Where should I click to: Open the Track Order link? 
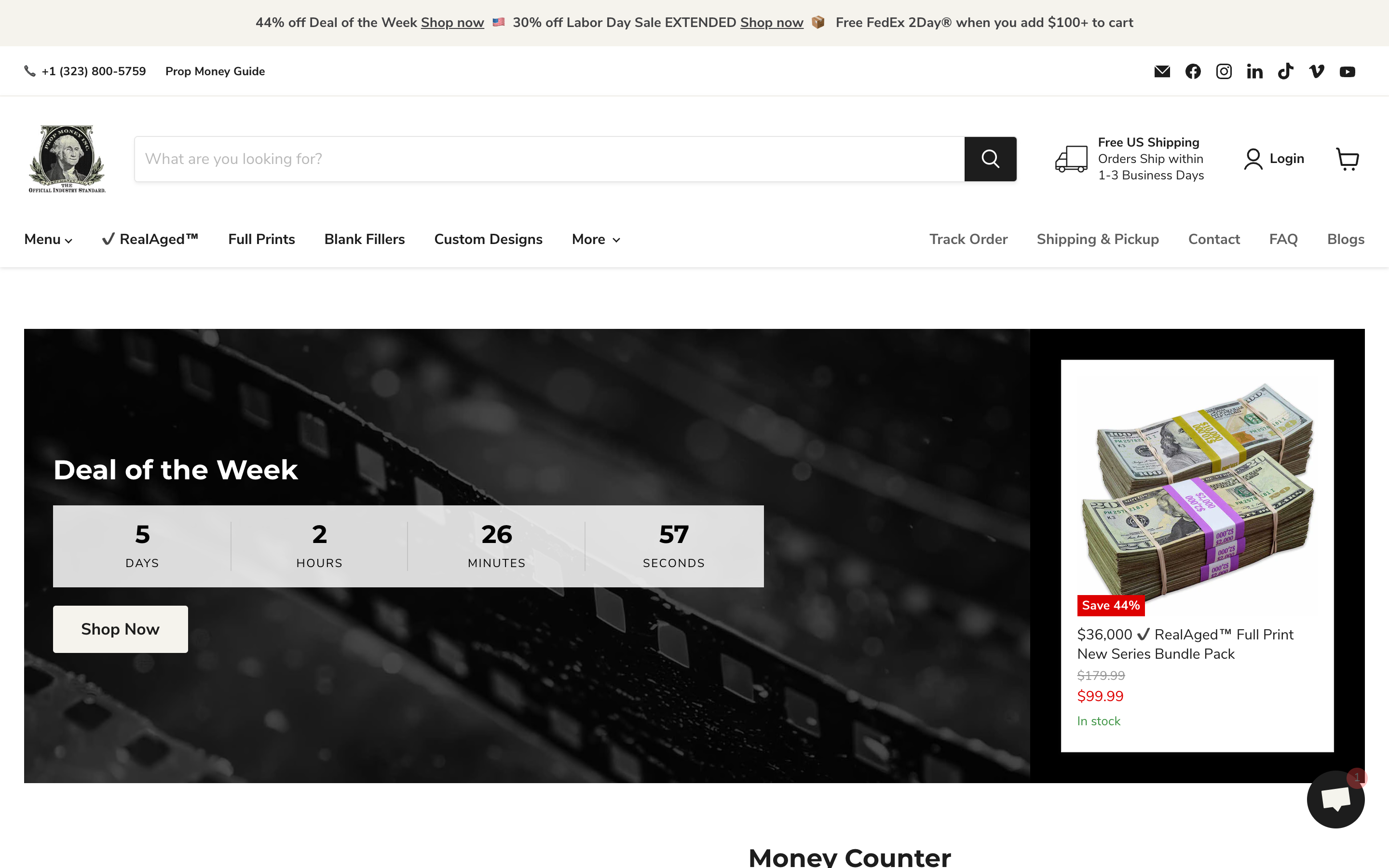coord(968,239)
